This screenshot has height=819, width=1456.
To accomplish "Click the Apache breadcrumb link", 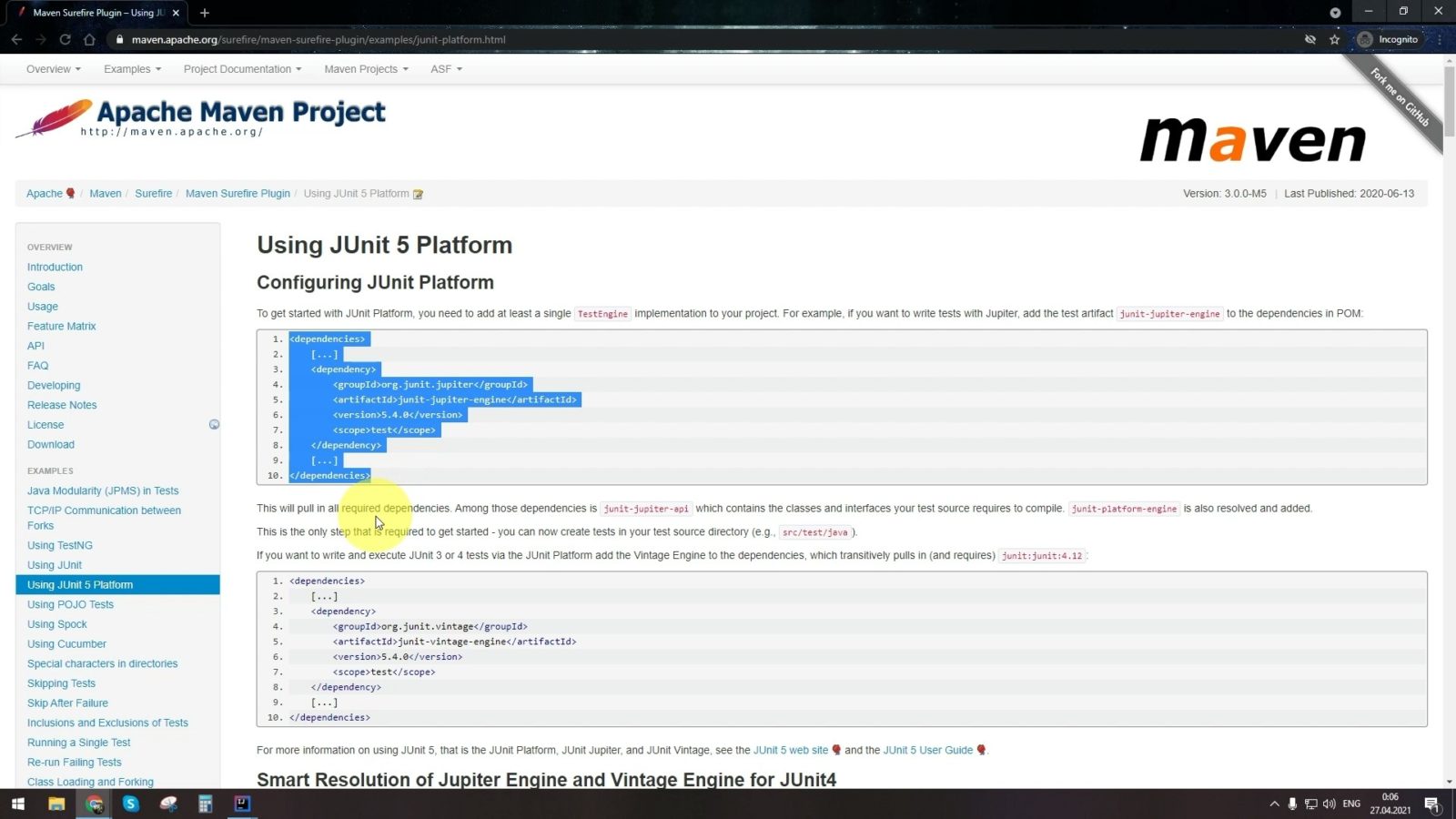I will point(45,194).
